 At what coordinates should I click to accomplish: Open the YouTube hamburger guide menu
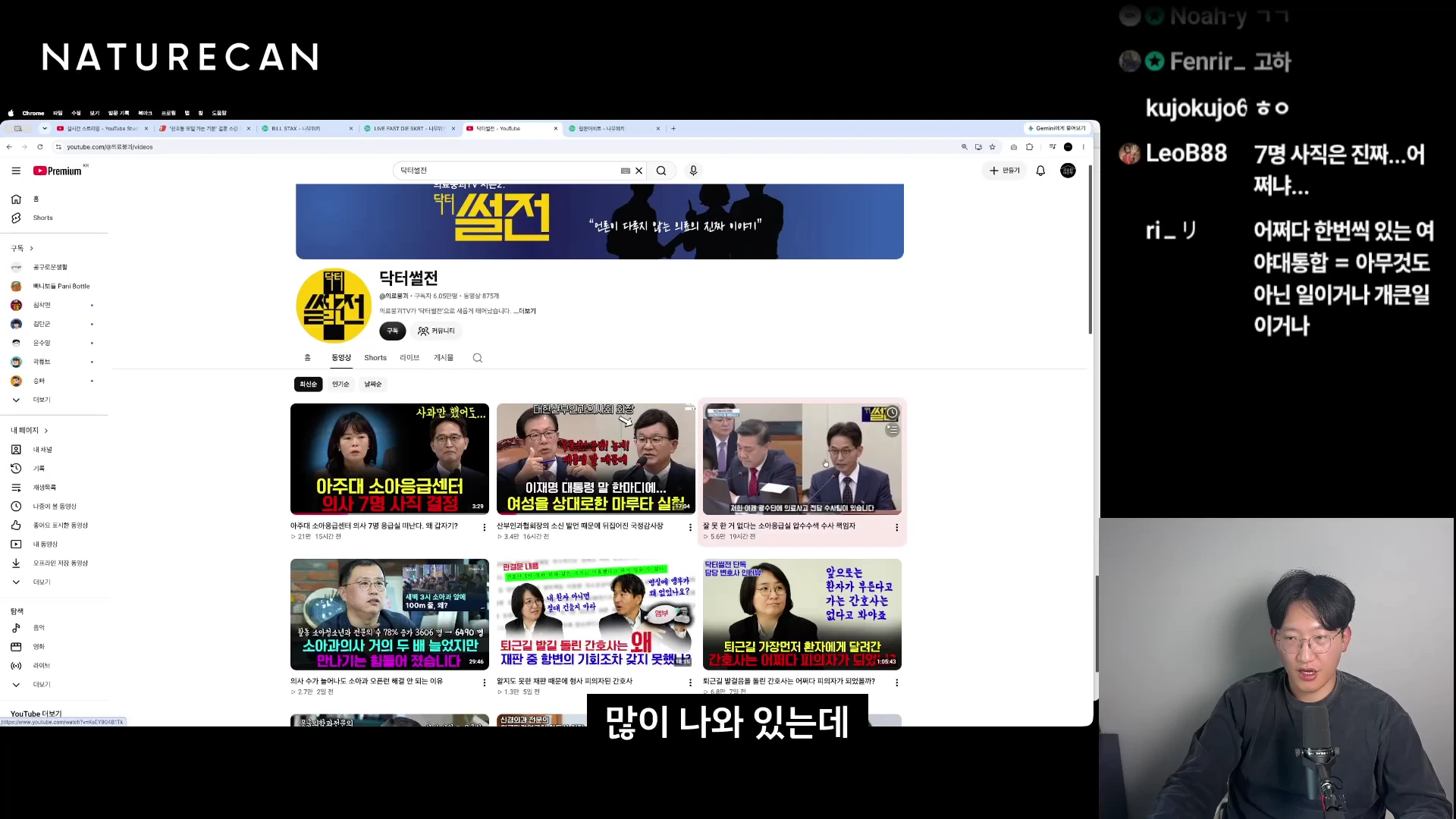pos(16,171)
